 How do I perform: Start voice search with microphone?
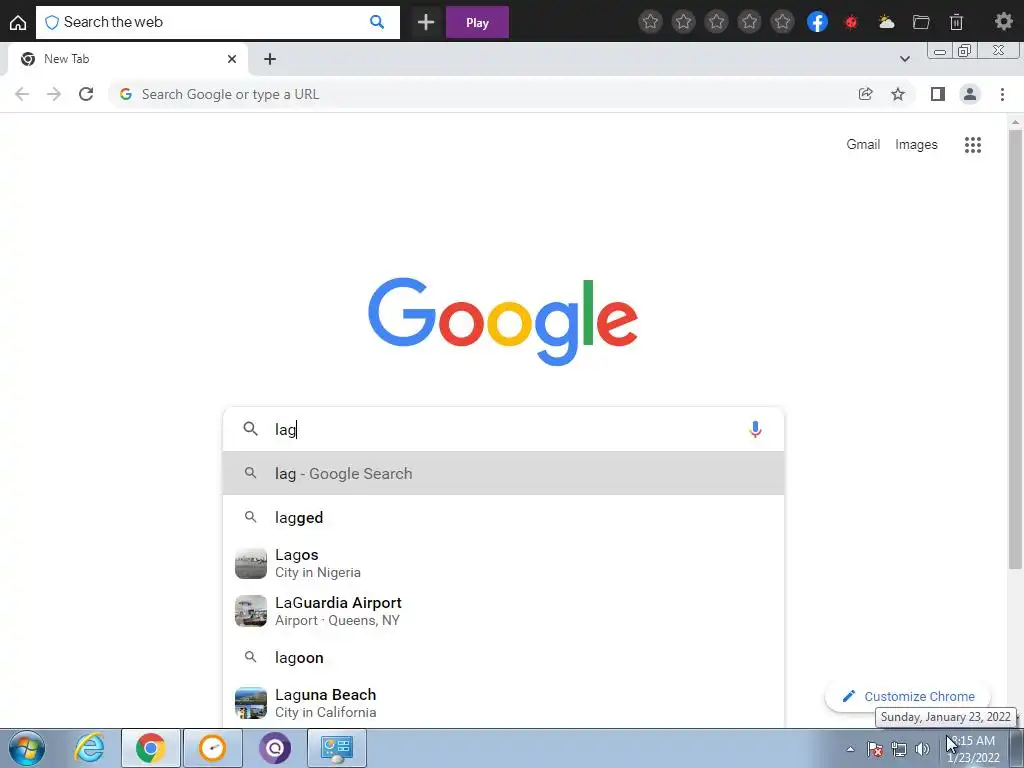pyautogui.click(x=755, y=429)
